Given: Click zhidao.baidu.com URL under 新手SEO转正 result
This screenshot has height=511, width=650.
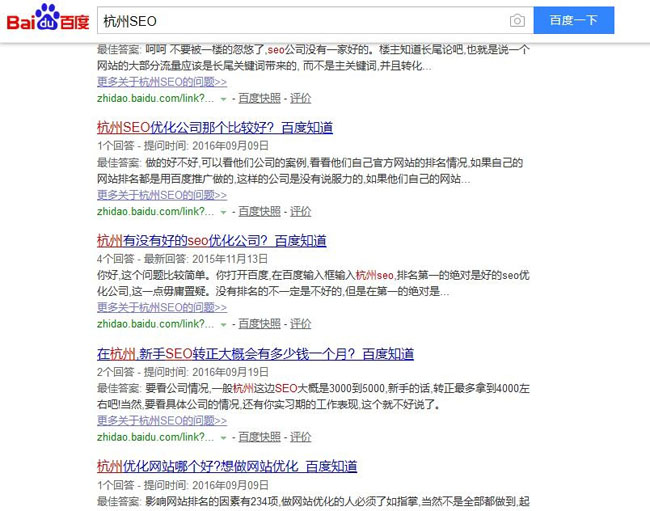Looking at the screenshot, I should tap(155, 437).
